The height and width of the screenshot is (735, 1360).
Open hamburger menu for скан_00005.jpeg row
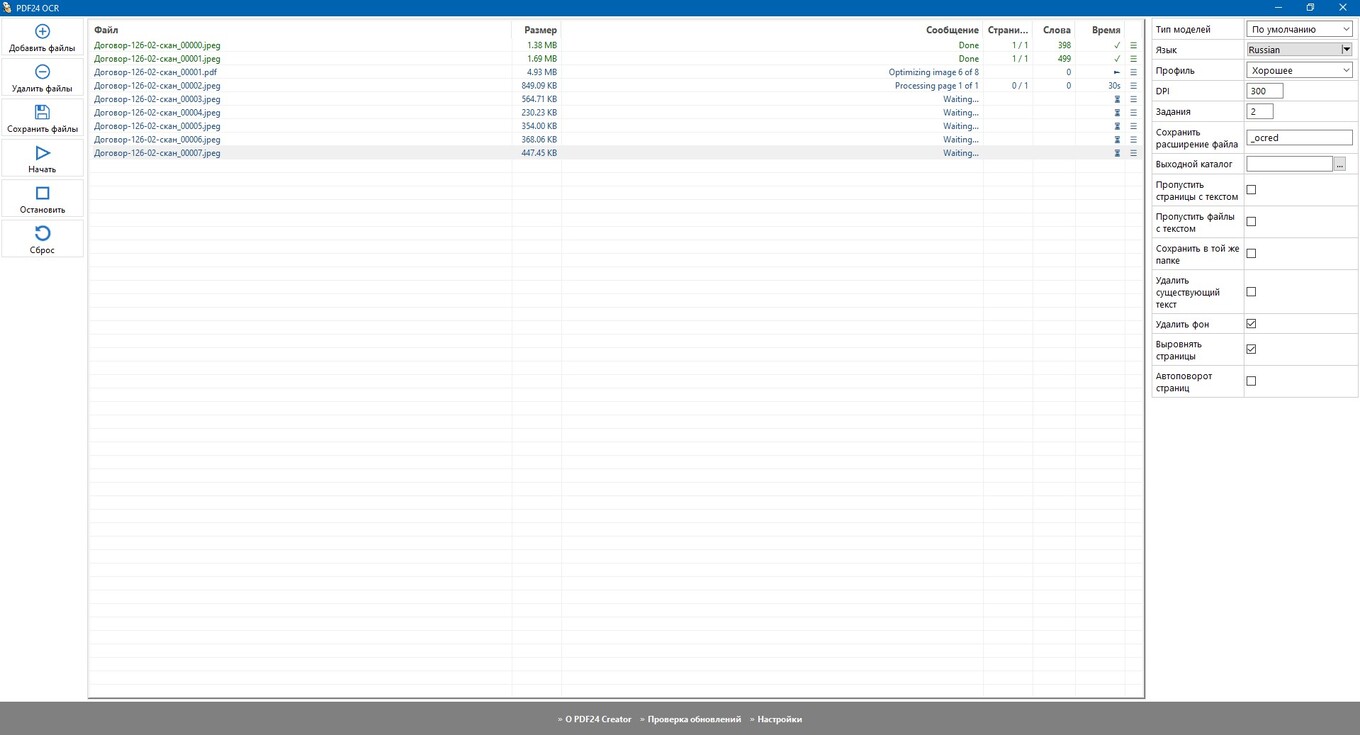pos(1133,126)
